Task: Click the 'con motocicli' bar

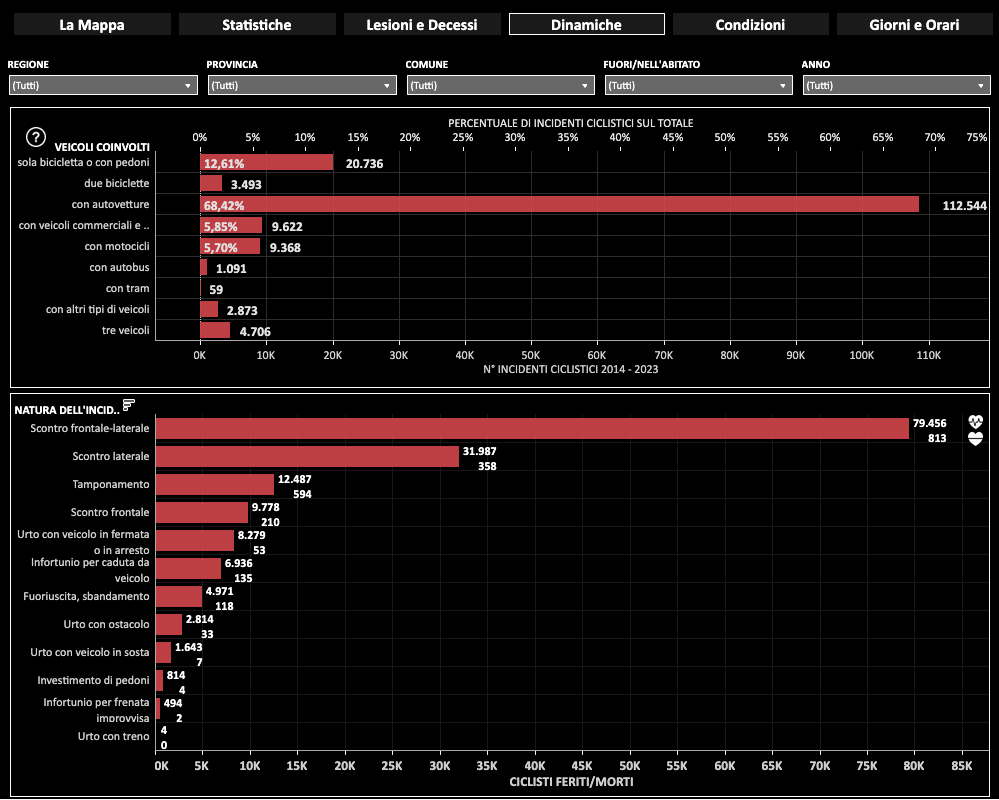Action: pyautogui.click(x=230, y=246)
